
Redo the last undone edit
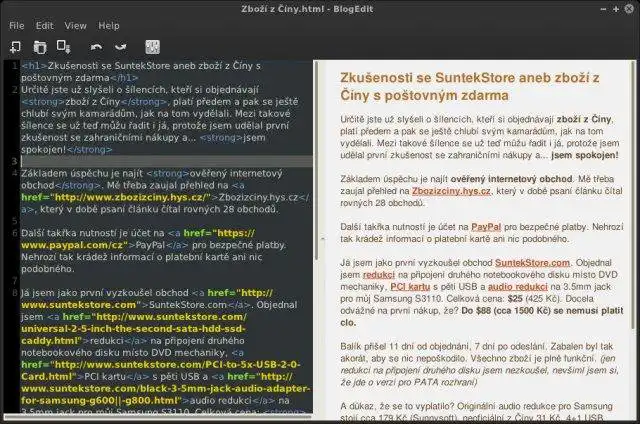[121, 47]
